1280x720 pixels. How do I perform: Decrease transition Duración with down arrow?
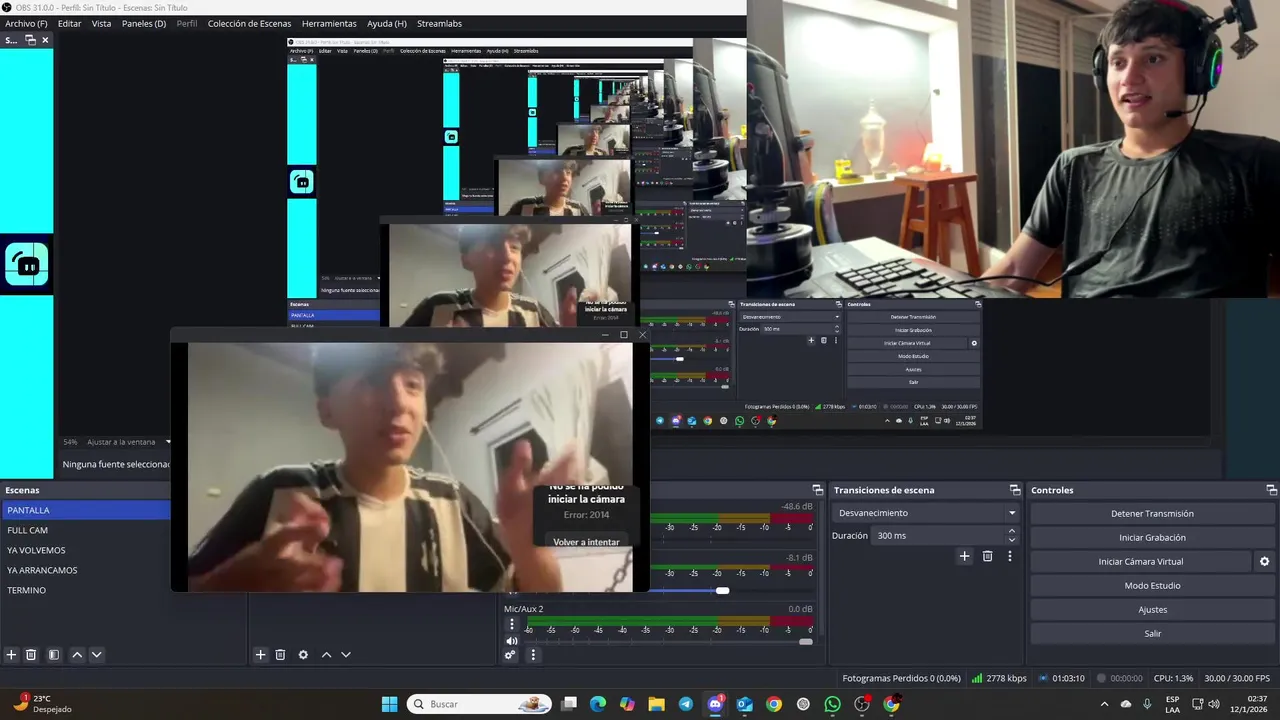tap(1012, 540)
